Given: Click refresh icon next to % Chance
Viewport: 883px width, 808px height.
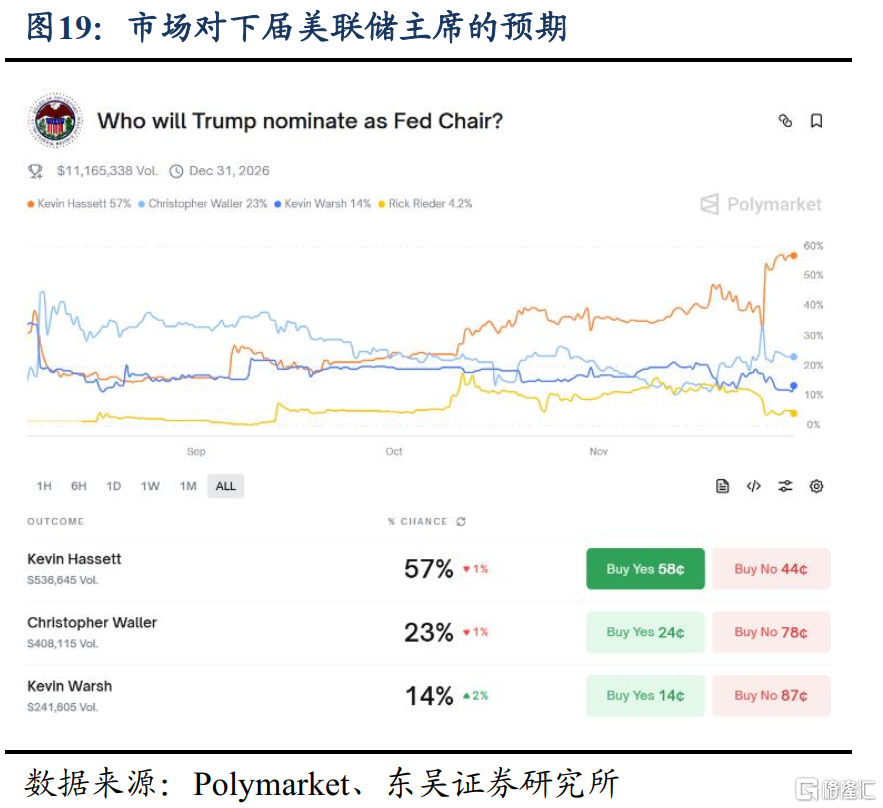Looking at the screenshot, I should coord(460,521).
